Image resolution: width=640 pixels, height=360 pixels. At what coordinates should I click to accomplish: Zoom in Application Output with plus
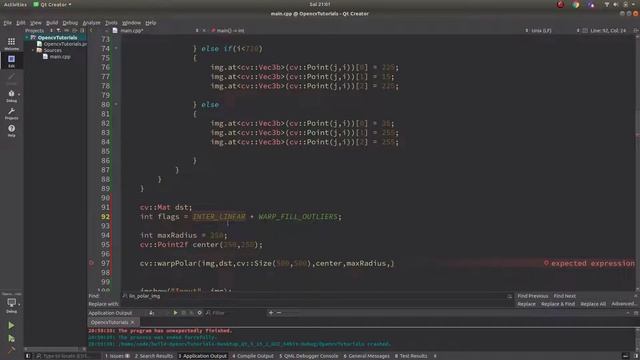[271, 313]
